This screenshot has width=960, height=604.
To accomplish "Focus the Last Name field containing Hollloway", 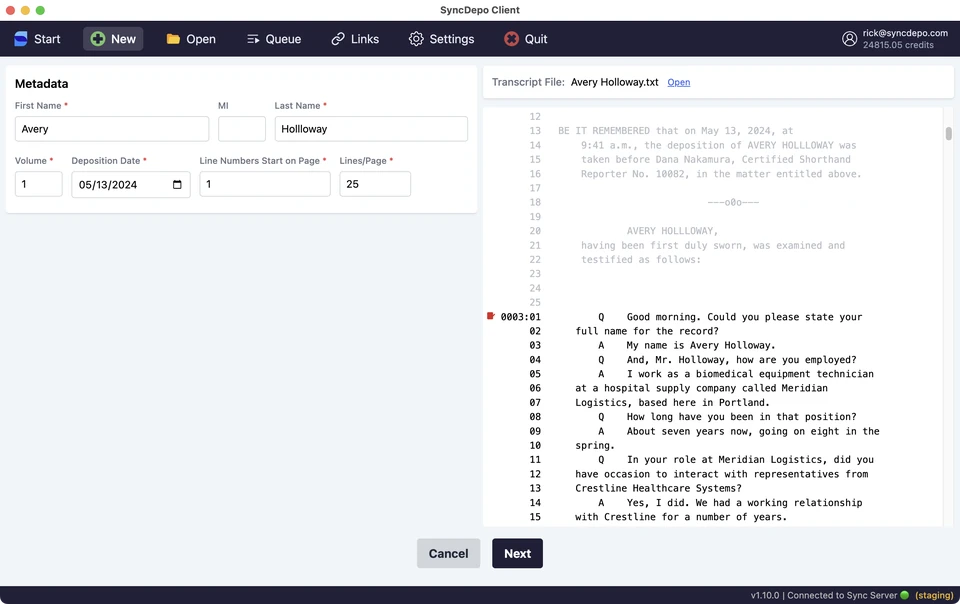I will (371, 129).
